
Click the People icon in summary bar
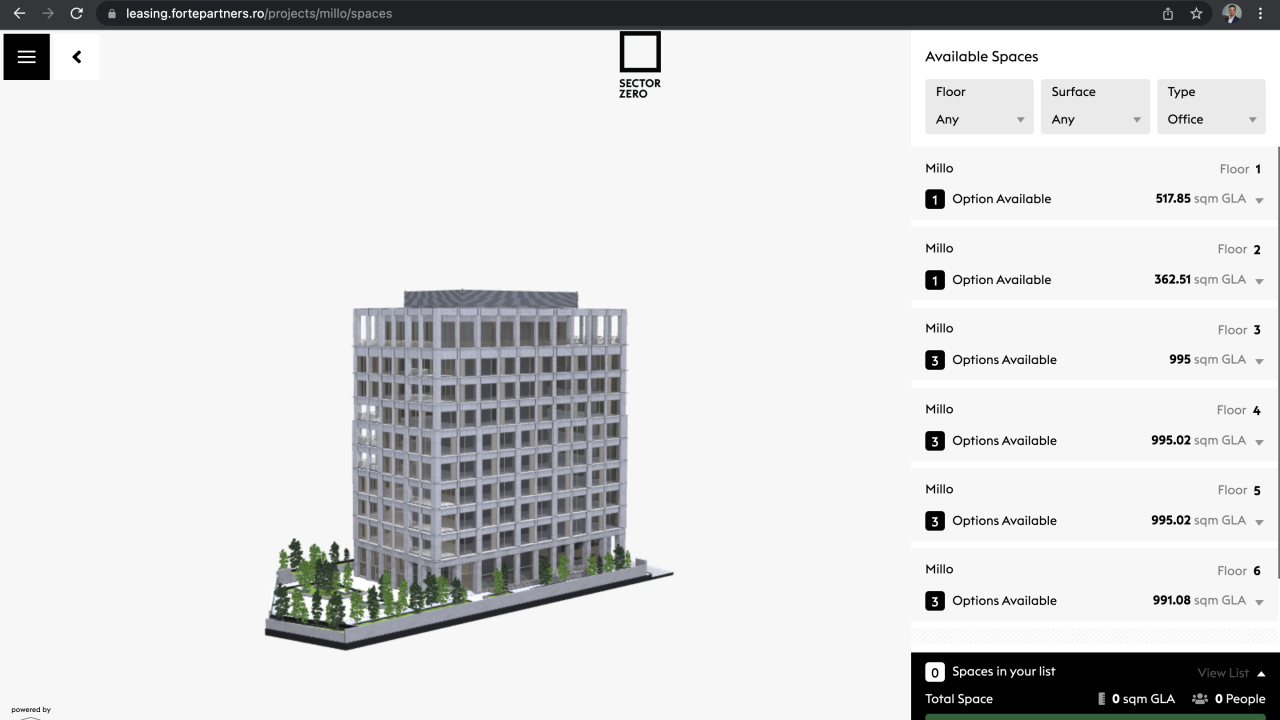[1197, 699]
